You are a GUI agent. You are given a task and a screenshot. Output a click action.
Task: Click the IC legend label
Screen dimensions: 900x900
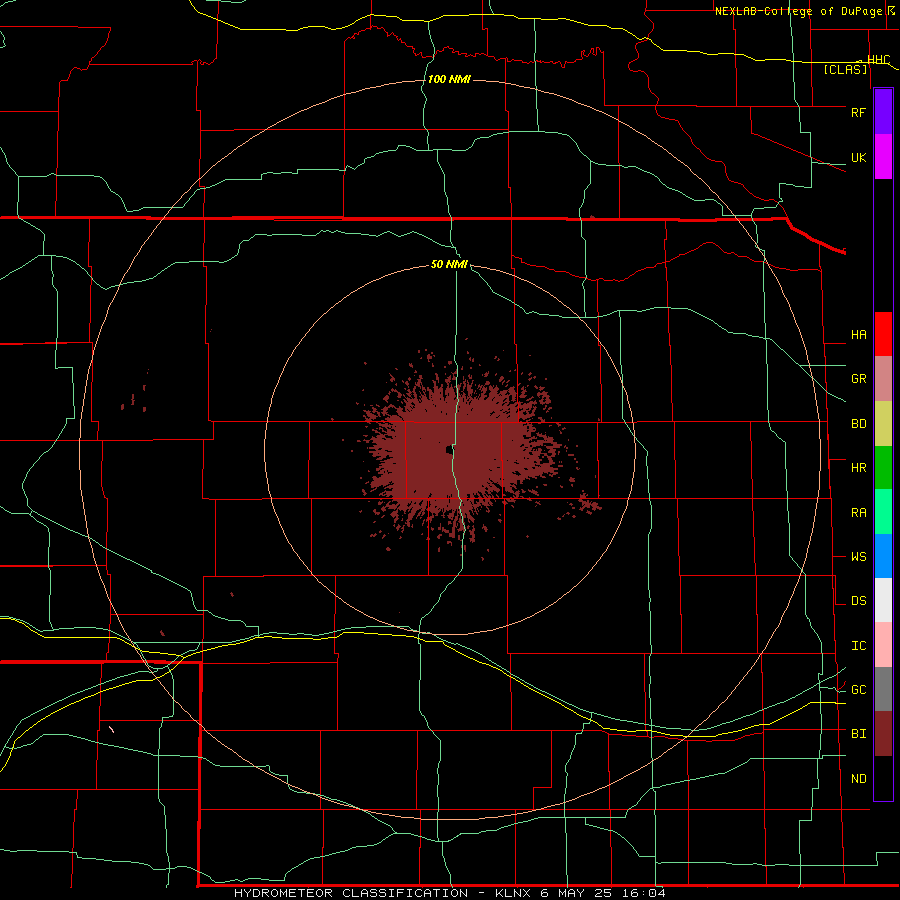pyautogui.click(x=858, y=645)
